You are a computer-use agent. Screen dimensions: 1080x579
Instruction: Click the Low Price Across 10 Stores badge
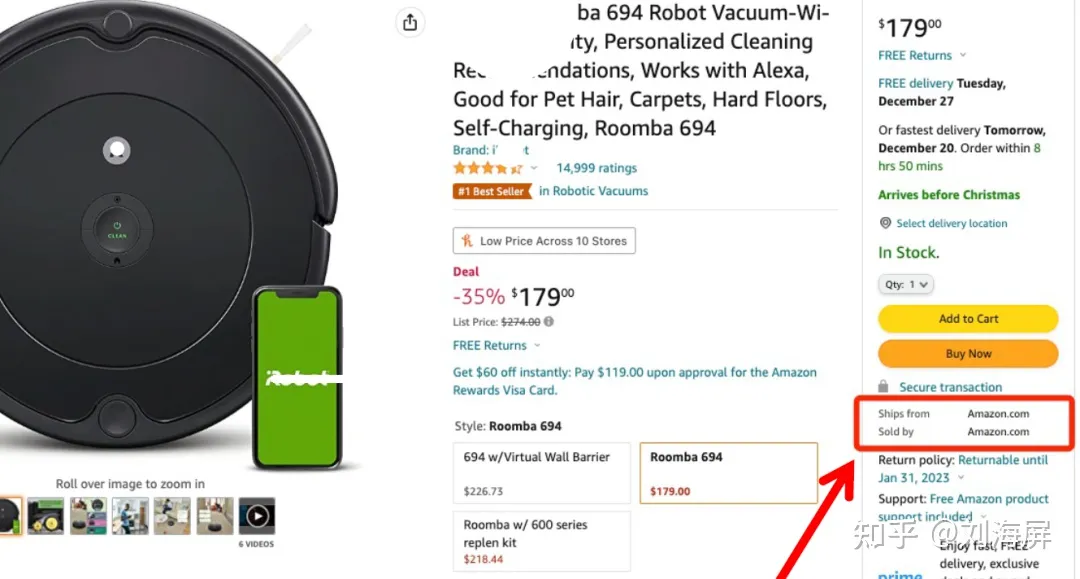coord(544,241)
